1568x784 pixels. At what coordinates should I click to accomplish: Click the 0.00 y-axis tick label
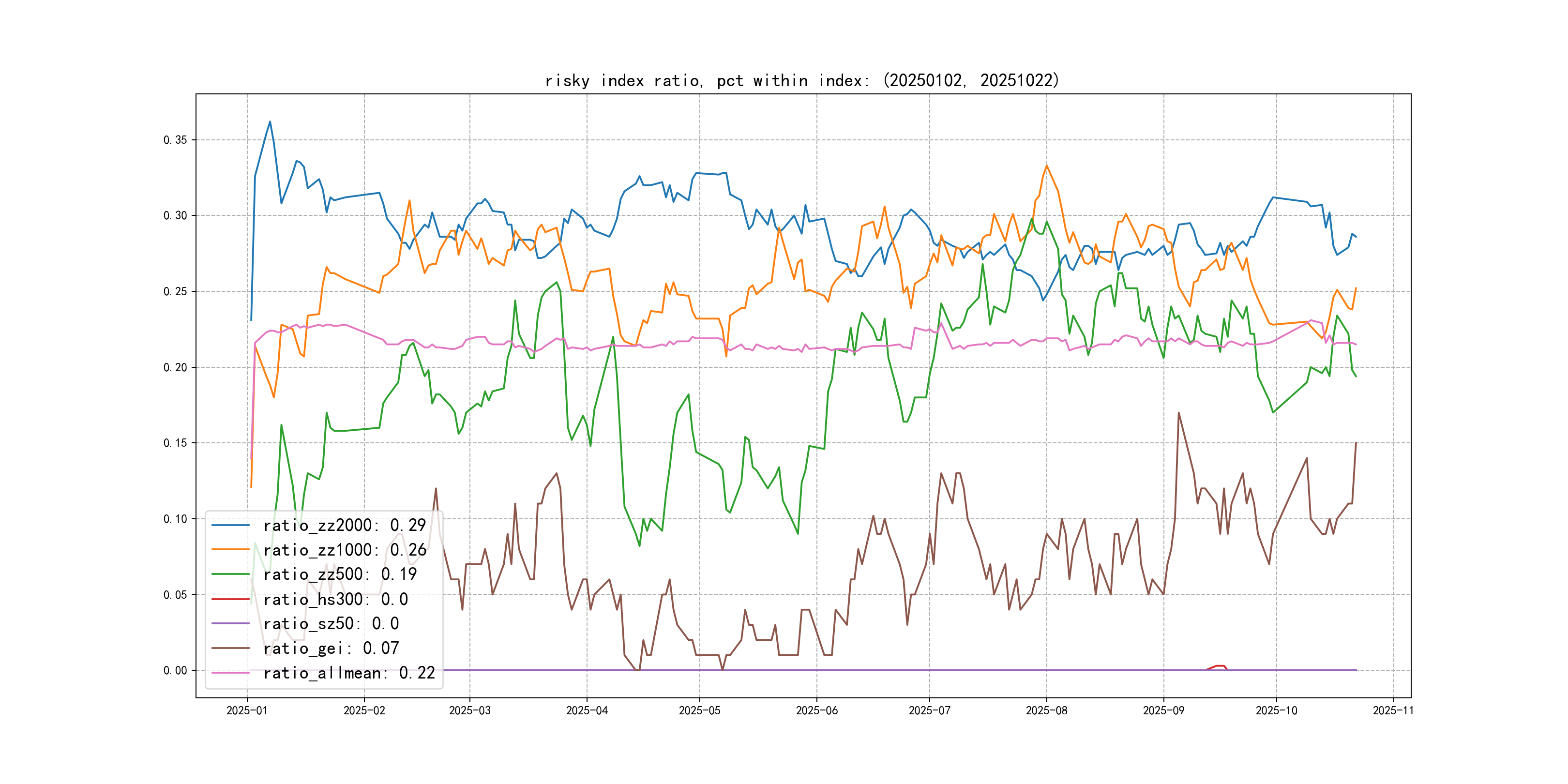pyautogui.click(x=175, y=670)
